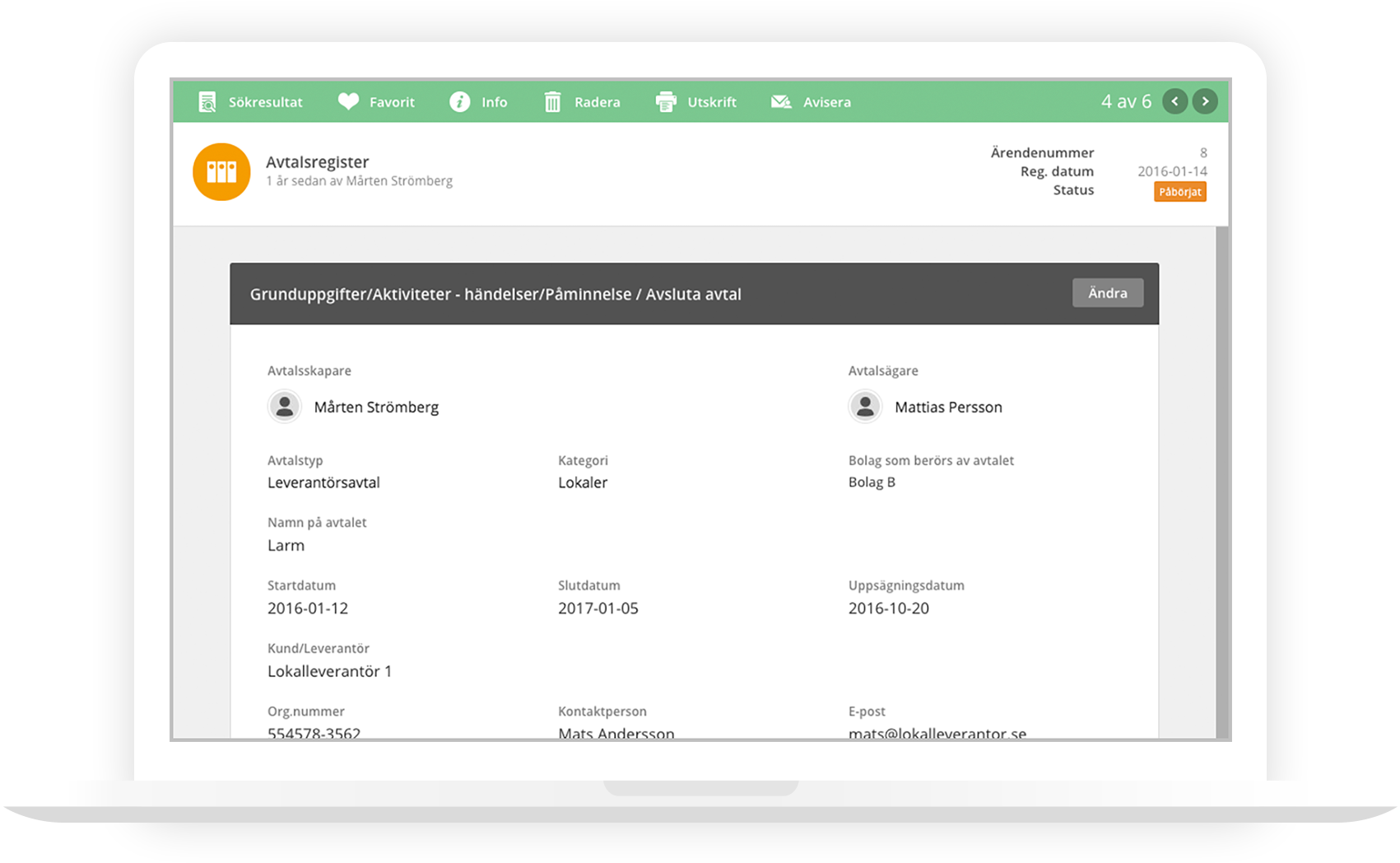Go to the next record arrow
Screen dimensions: 1400x863
click(1205, 101)
